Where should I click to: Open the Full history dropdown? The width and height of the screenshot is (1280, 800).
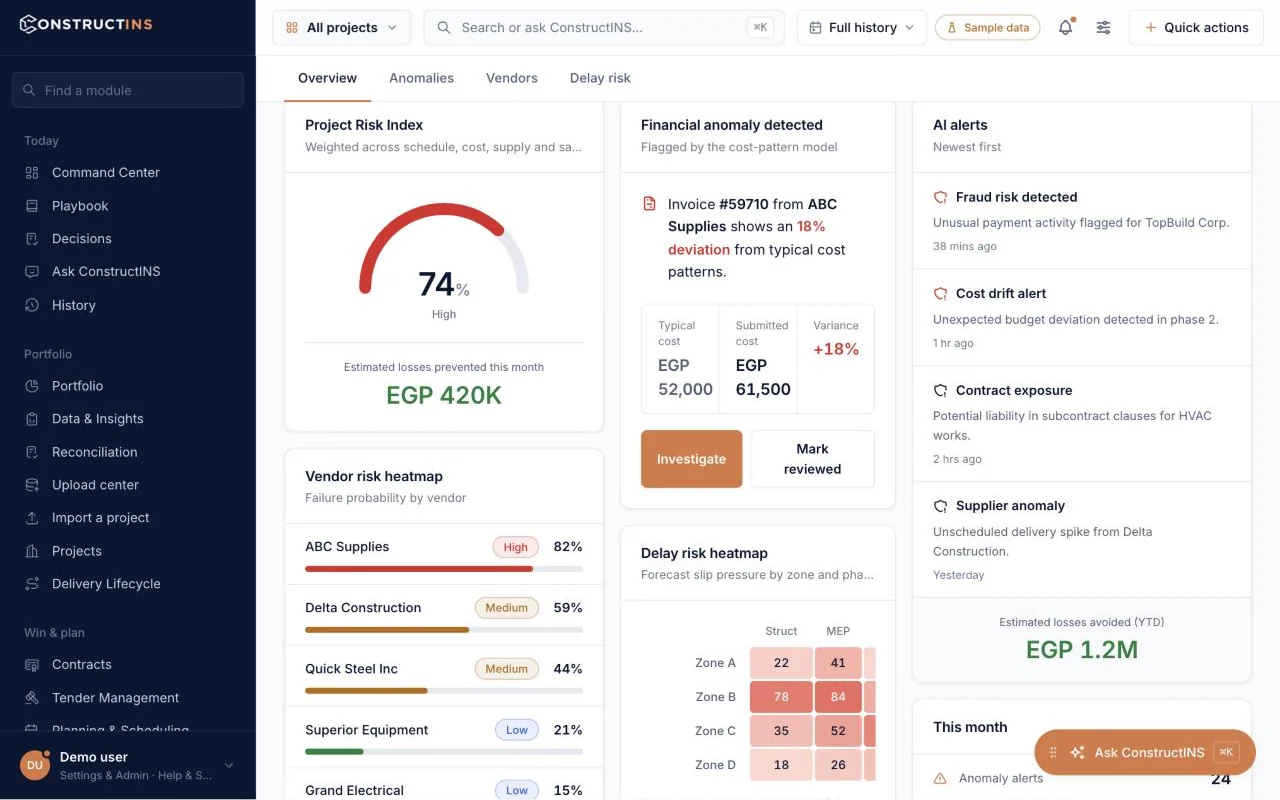862,28
